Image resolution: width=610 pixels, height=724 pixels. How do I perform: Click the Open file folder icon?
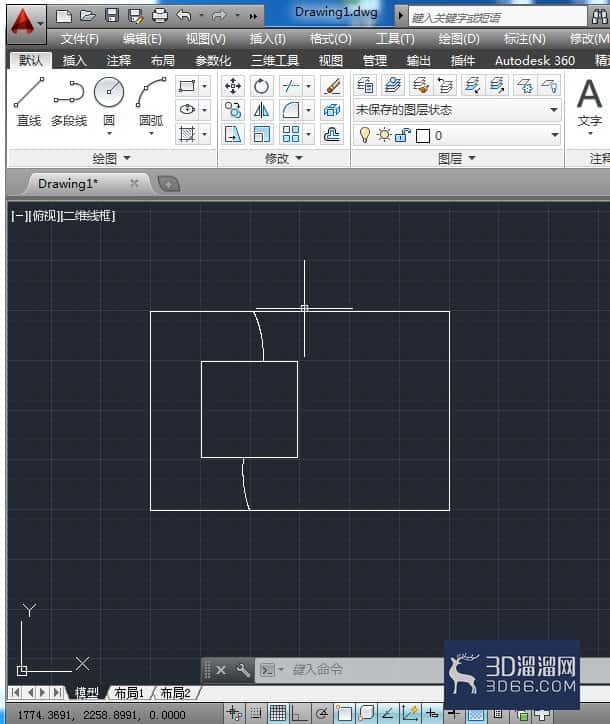(88, 16)
